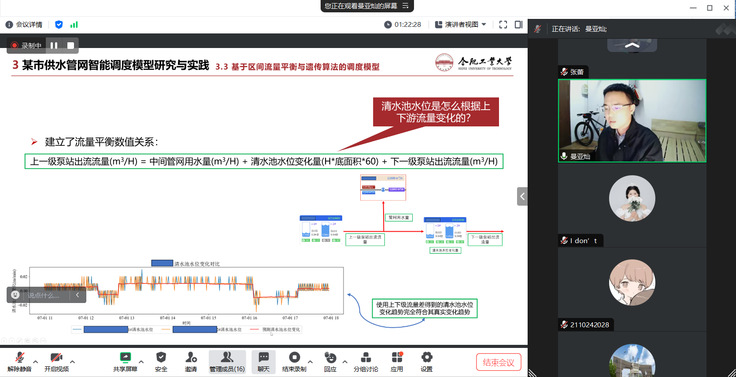Expand audio options arrow beside unmute
This screenshot has width=736, height=377.
(36, 362)
